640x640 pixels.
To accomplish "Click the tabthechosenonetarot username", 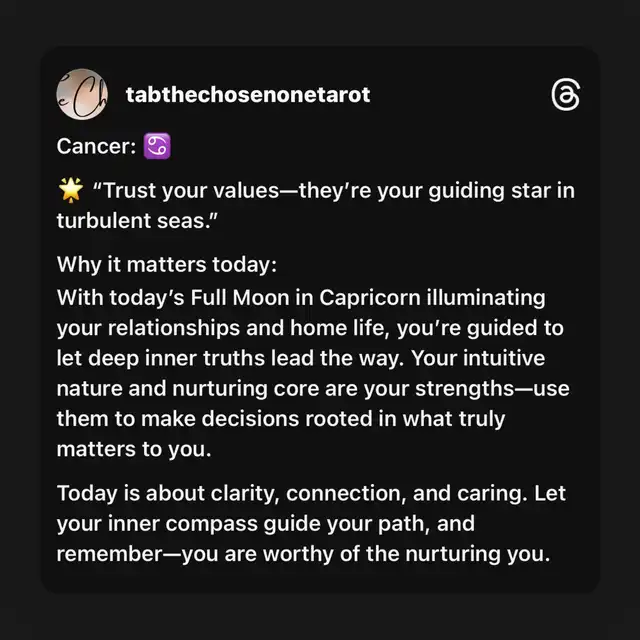I will coord(248,95).
